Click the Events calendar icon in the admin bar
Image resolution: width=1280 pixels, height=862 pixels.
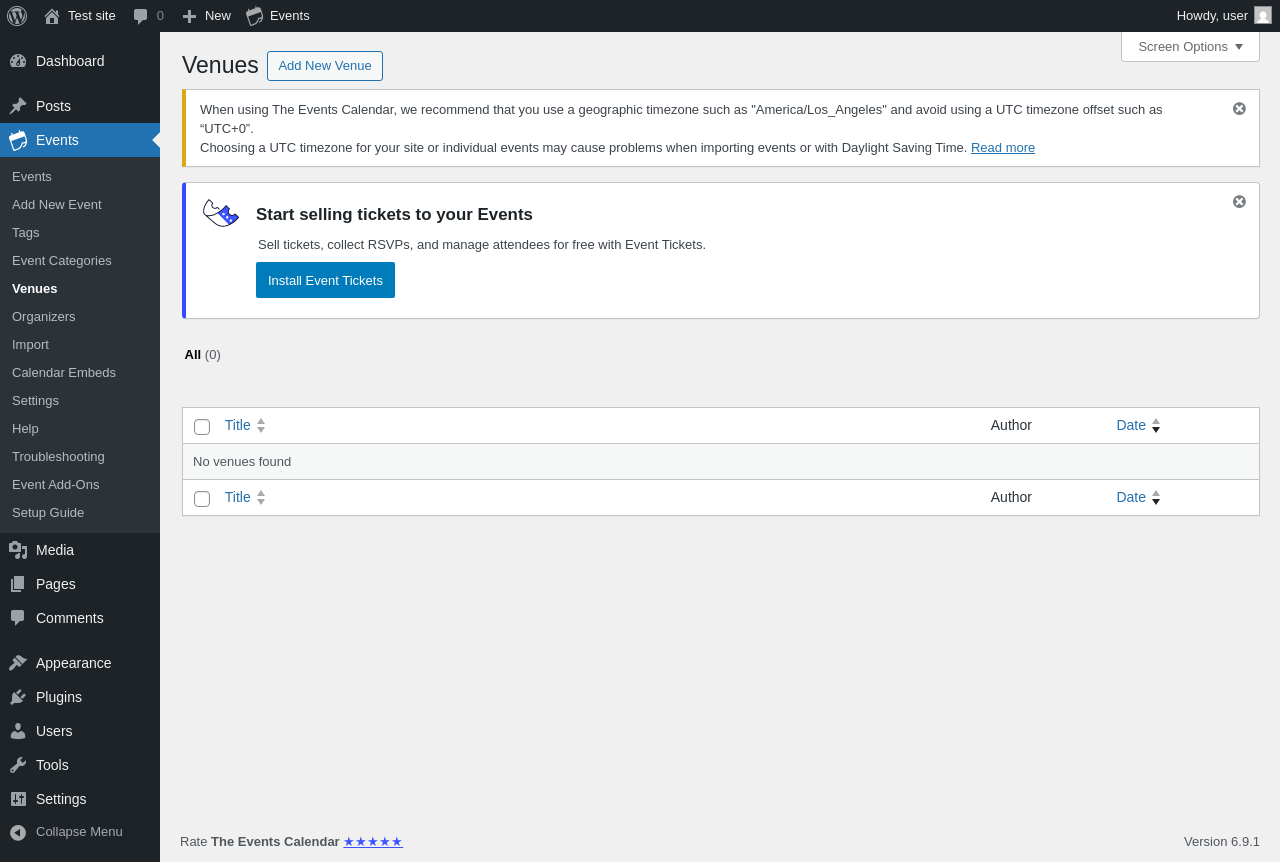coord(255,16)
